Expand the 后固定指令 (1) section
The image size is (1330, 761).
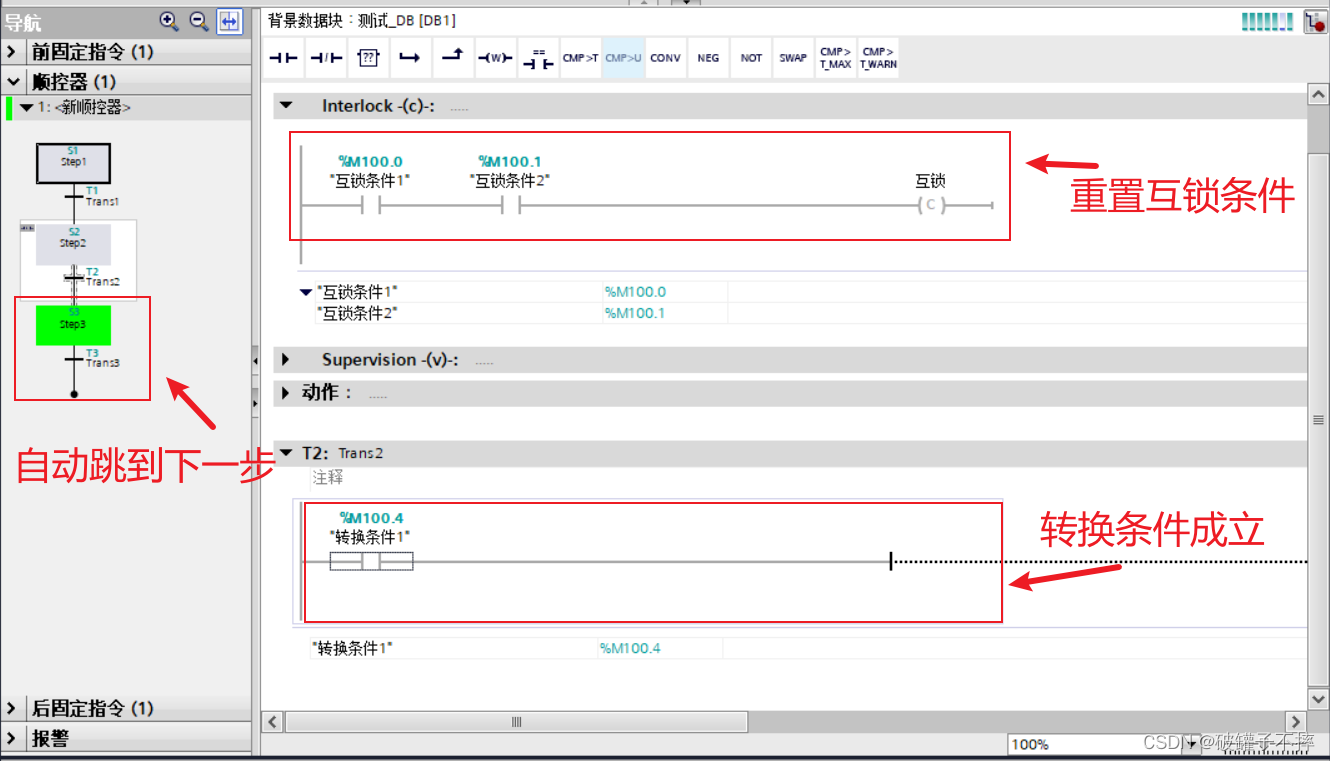pos(11,709)
